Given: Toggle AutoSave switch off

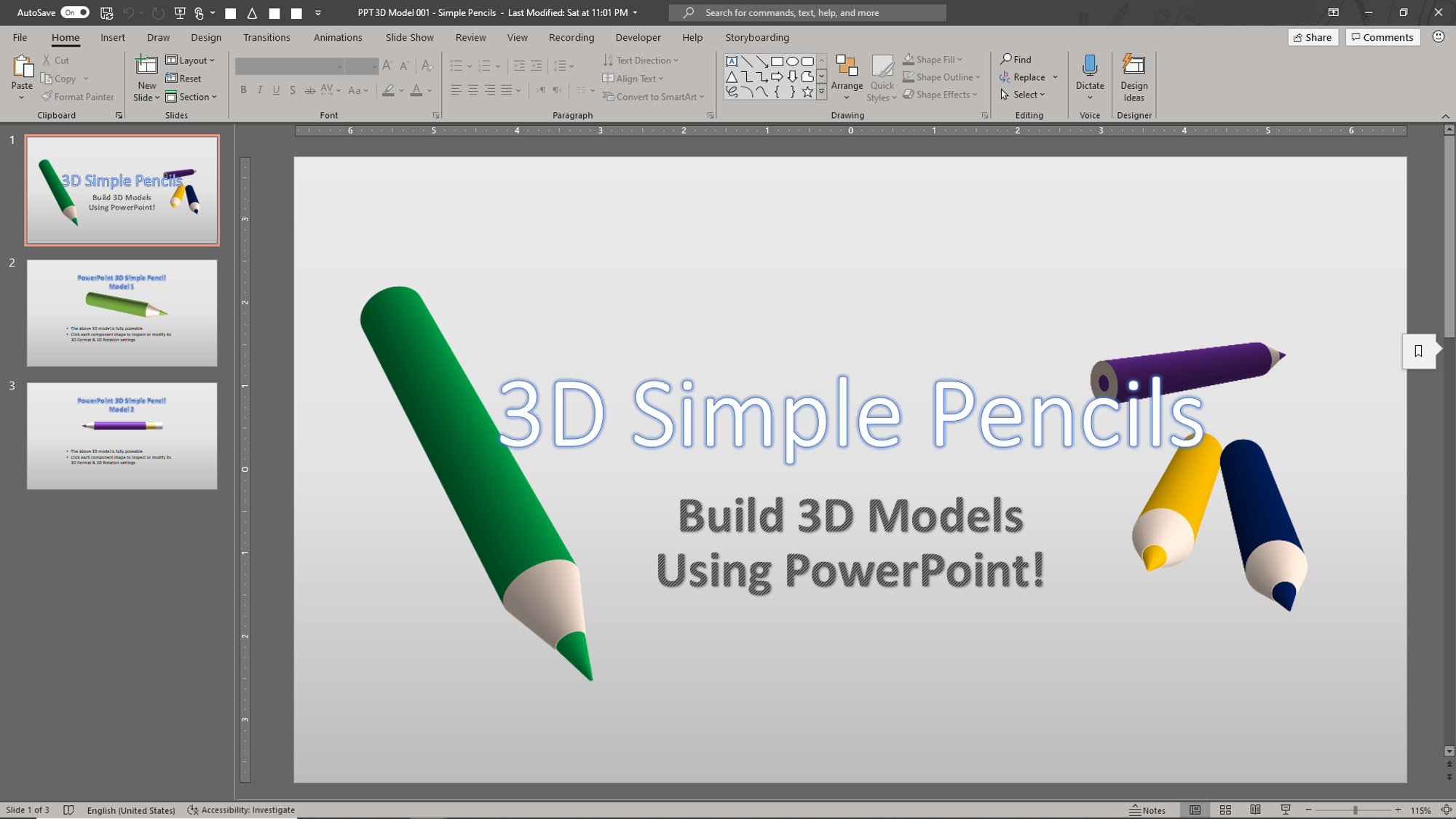Looking at the screenshot, I should click(x=74, y=12).
